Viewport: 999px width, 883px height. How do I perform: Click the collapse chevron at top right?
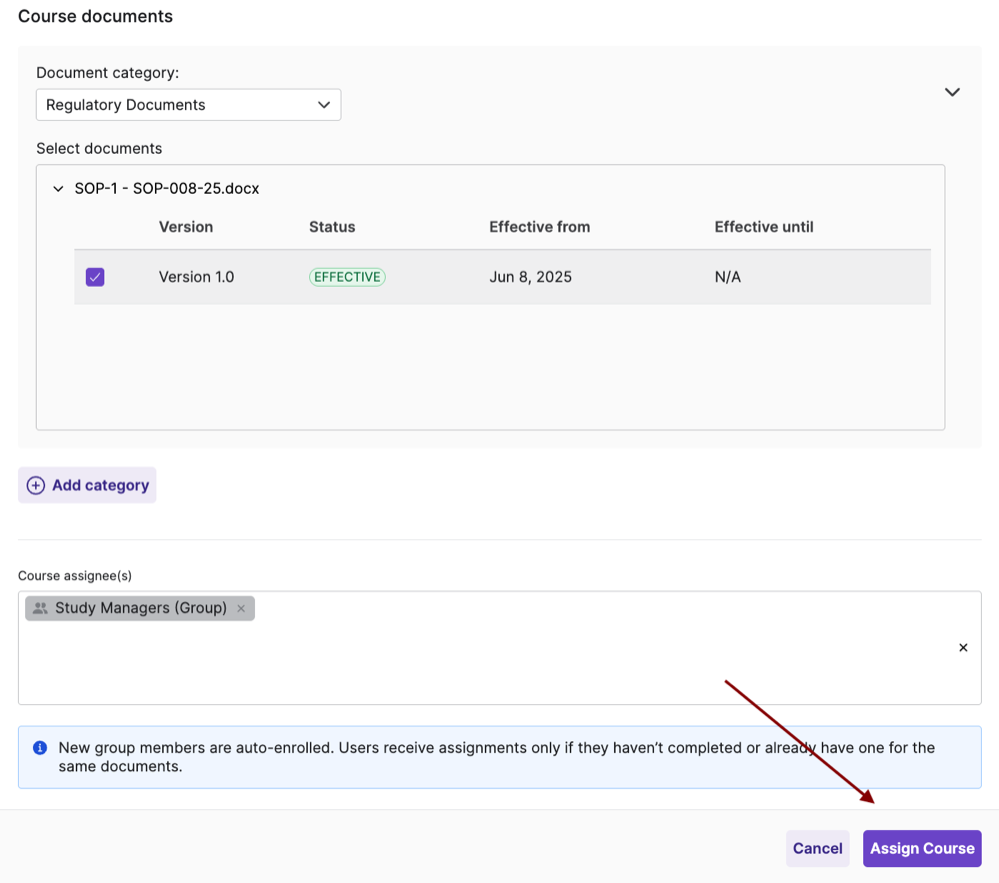point(952,91)
